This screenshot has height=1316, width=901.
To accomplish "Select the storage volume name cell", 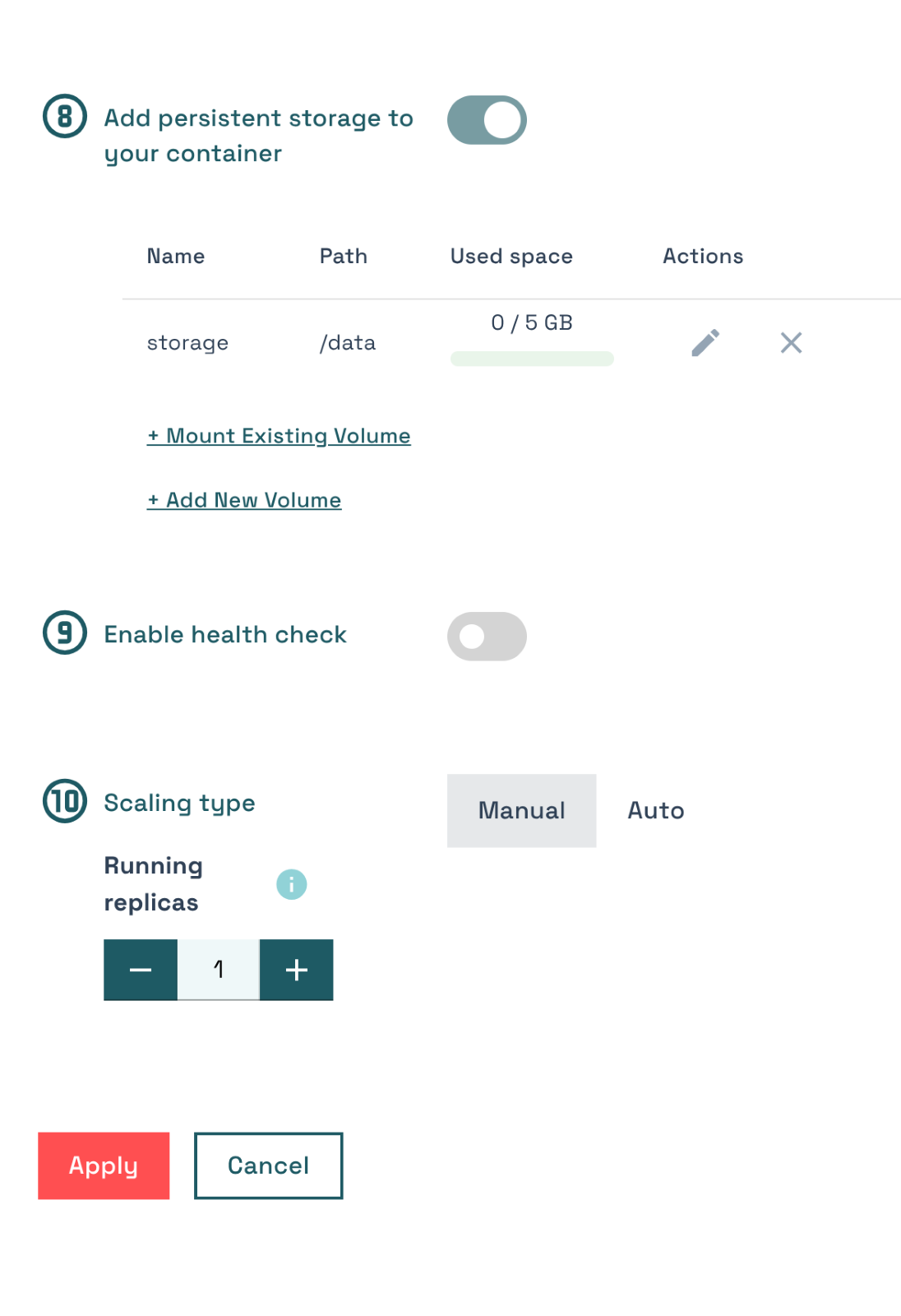I will [x=187, y=343].
